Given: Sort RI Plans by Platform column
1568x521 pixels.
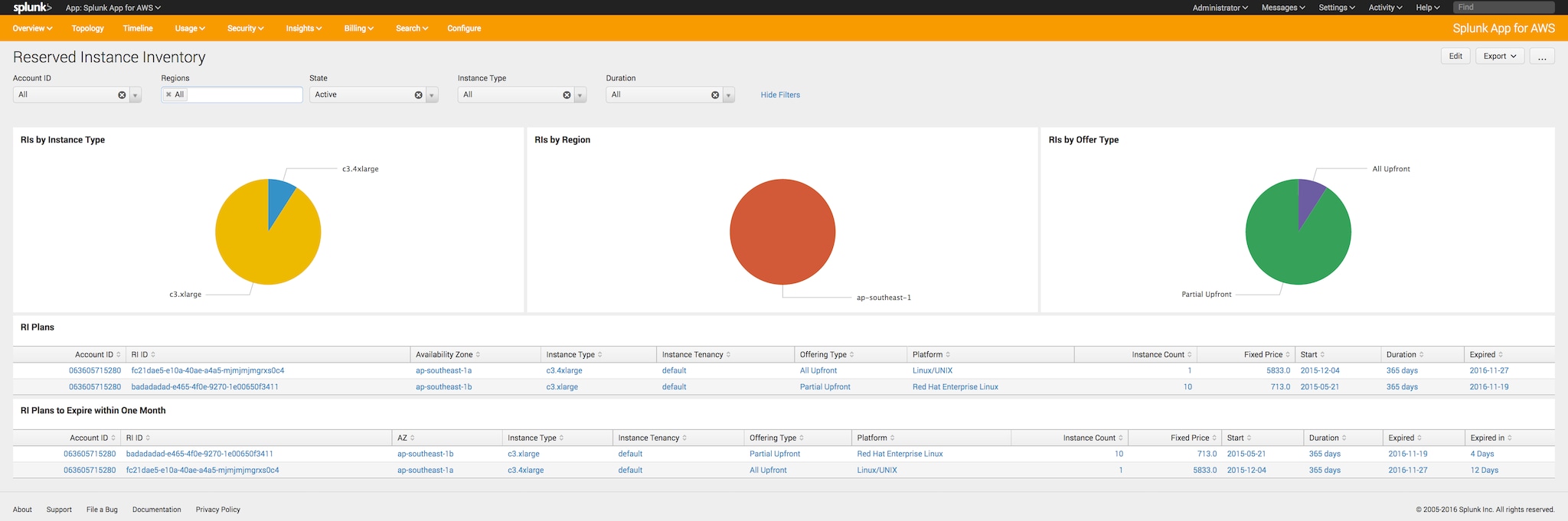Looking at the screenshot, I should tap(931, 355).
